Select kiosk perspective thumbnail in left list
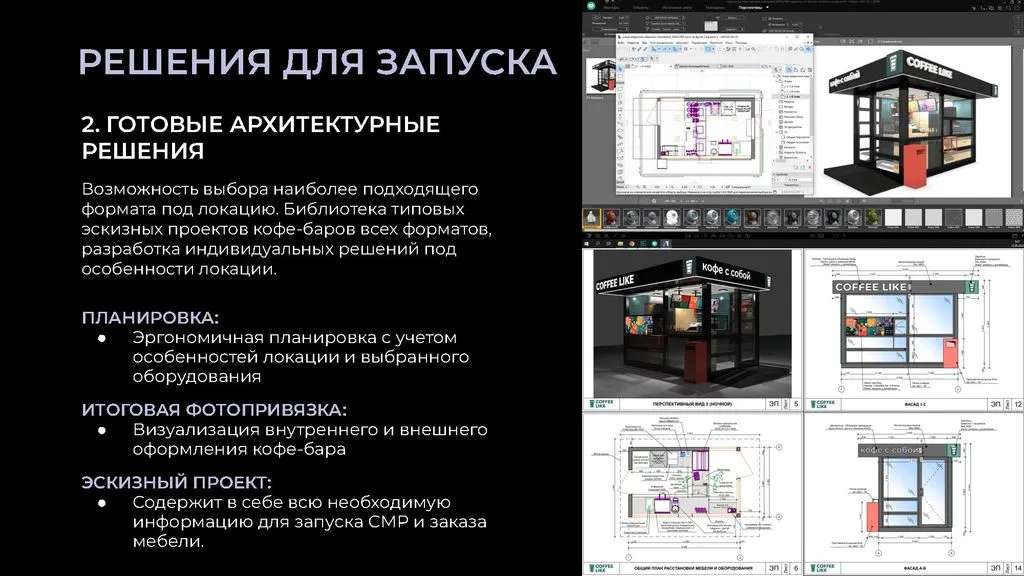Image resolution: width=1024 pixels, height=576 pixels. 599,78
